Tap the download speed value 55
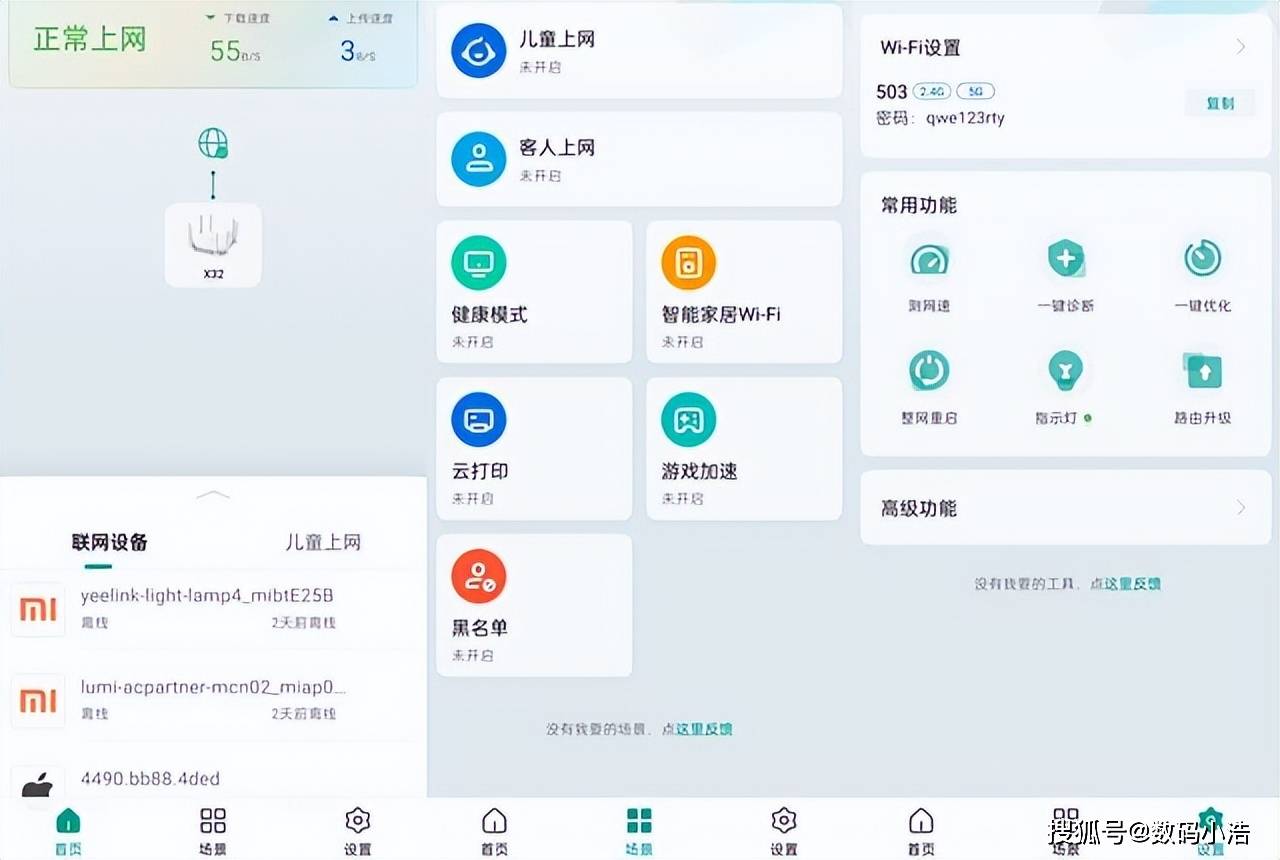Image resolution: width=1280 pixels, height=860 pixels. click(225, 50)
